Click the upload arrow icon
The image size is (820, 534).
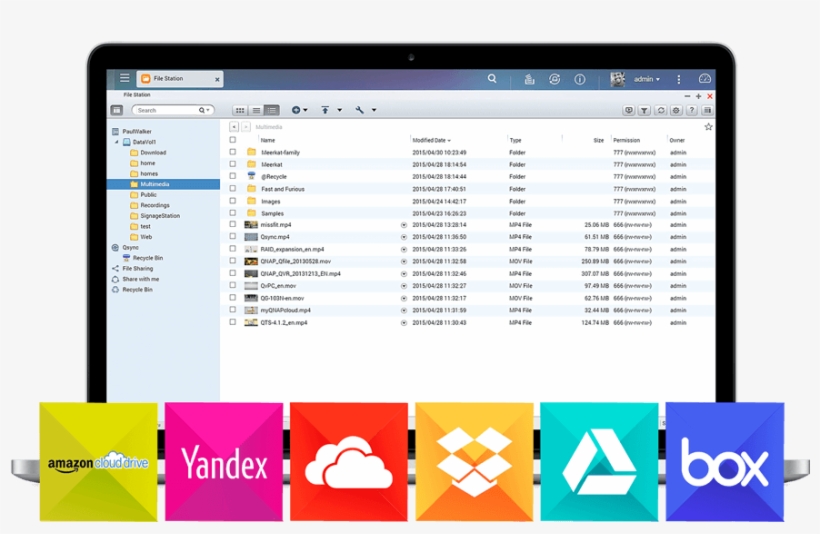click(x=325, y=110)
